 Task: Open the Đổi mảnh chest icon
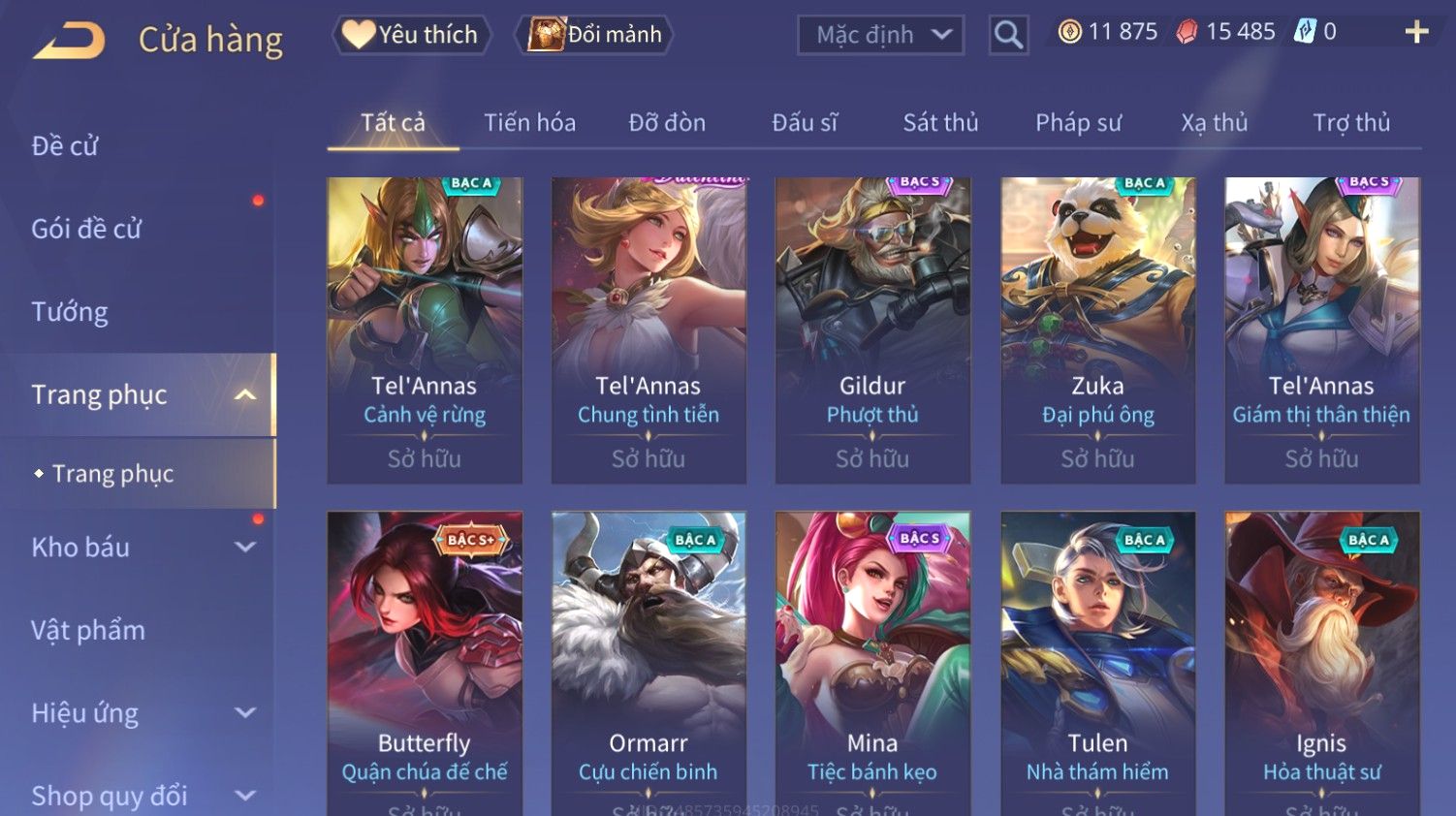[x=546, y=35]
